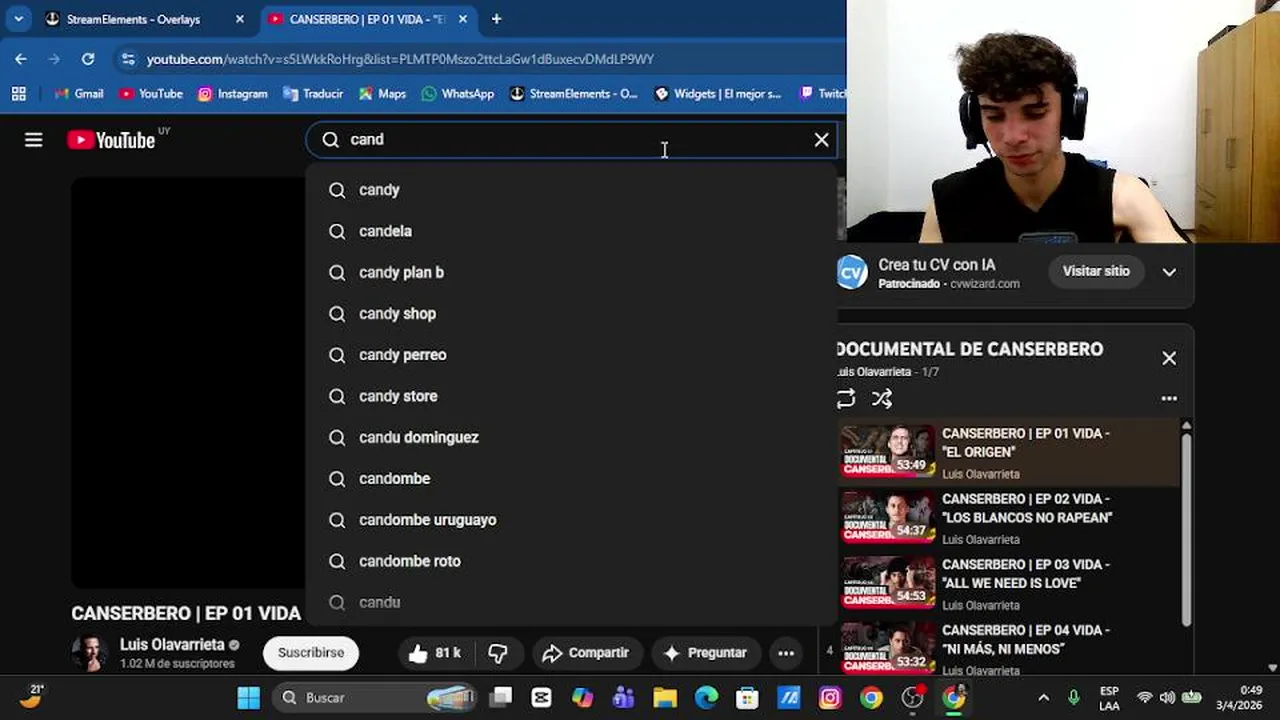Open the Instagram bookmark
This screenshot has height=720, width=1280.
point(233,94)
